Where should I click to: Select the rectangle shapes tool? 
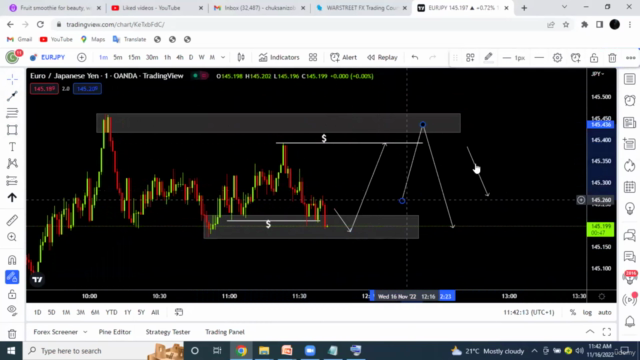click(12, 130)
